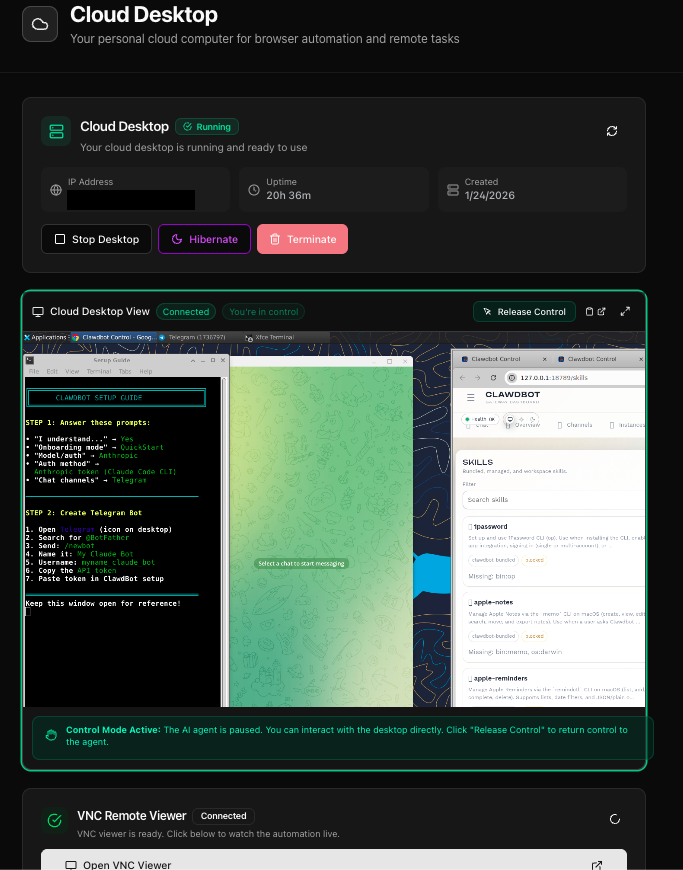The height and width of the screenshot is (870, 683).
Task: Click the server icon beside Created
Action: click(x=453, y=190)
